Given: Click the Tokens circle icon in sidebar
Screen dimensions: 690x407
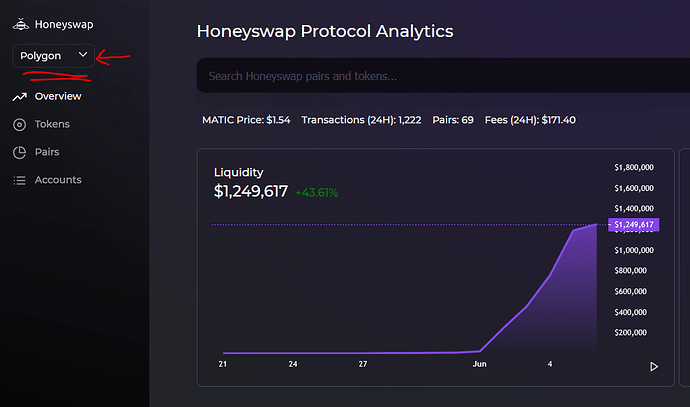Looking at the screenshot, I should (19, 125).
